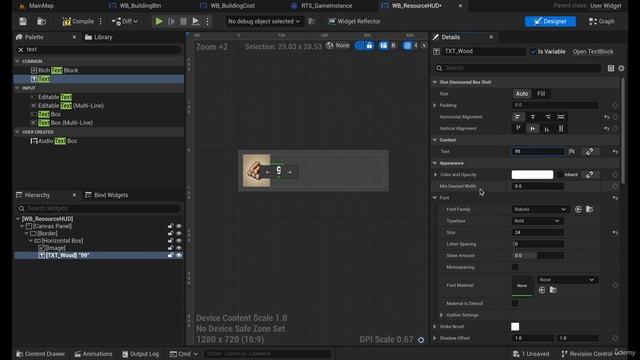The width and height of the screenshot is (640, 360).
Task: Start Play in Editor
Action: click(159, 21)
